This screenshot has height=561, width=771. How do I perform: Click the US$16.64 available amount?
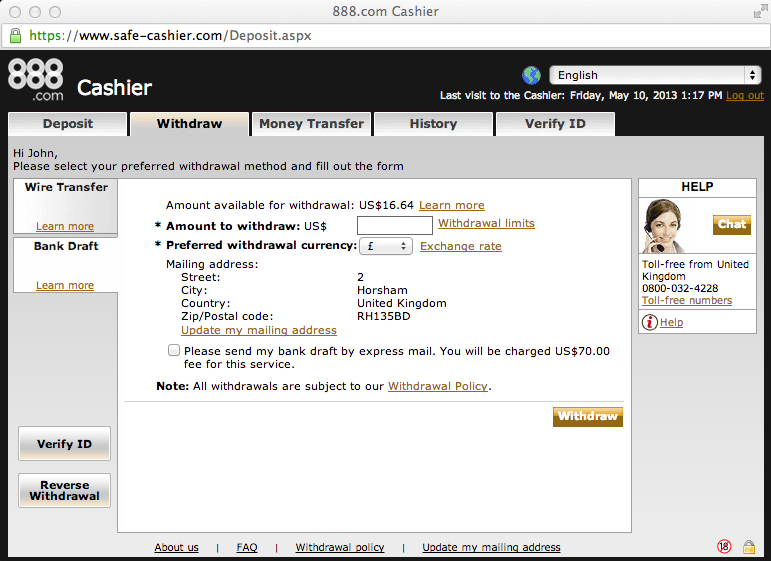(x=386, y=206)
